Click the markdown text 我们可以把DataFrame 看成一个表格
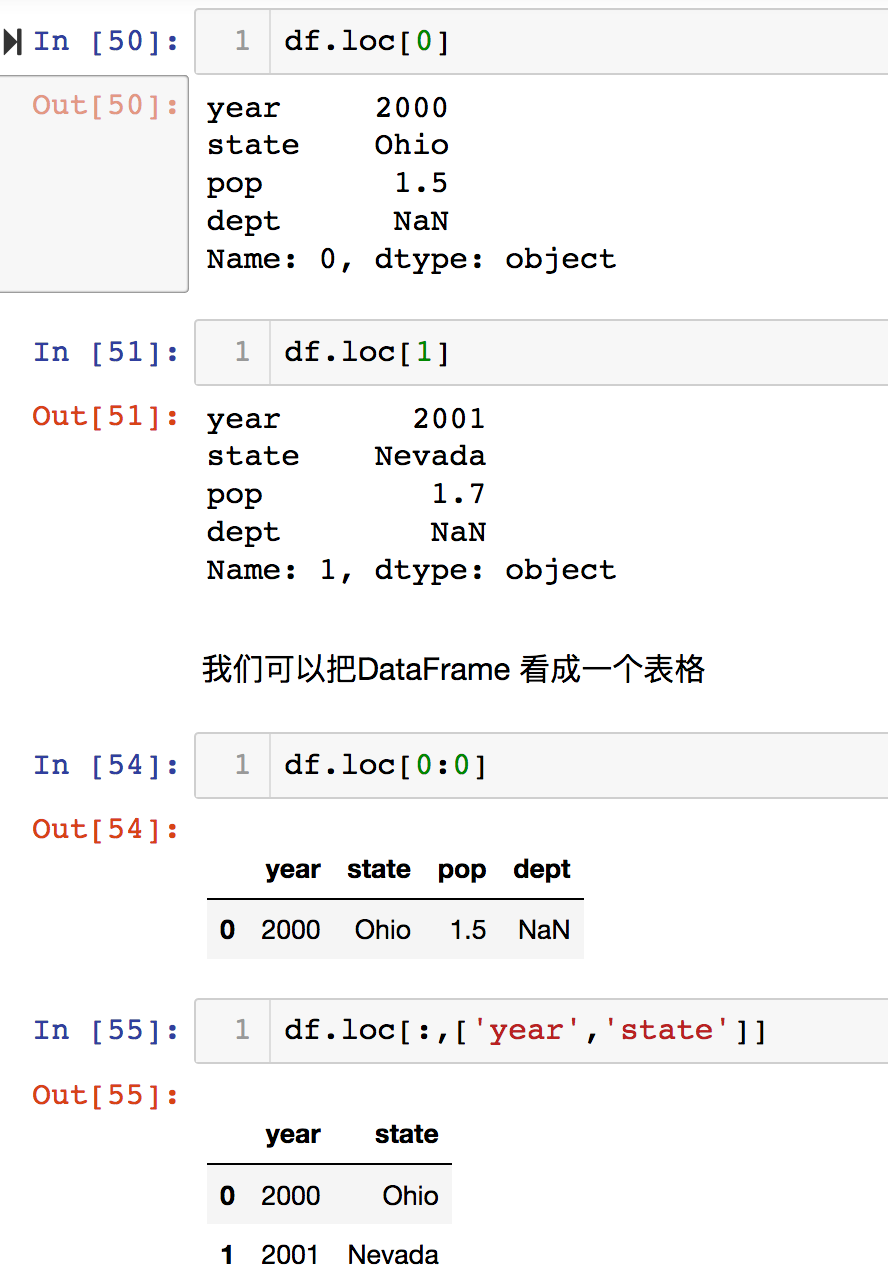 454,669
